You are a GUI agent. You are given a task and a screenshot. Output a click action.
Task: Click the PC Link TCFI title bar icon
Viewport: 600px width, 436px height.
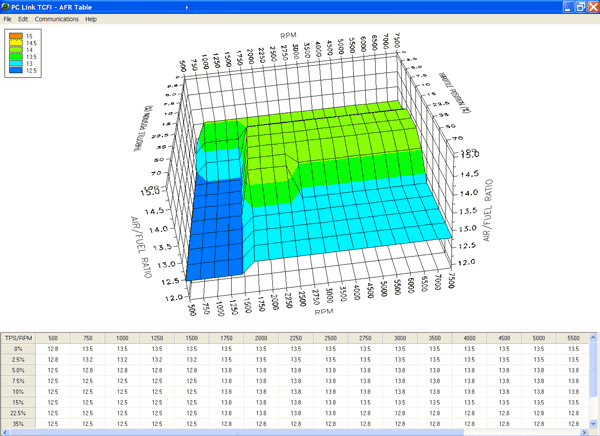[x=7, y=6]
